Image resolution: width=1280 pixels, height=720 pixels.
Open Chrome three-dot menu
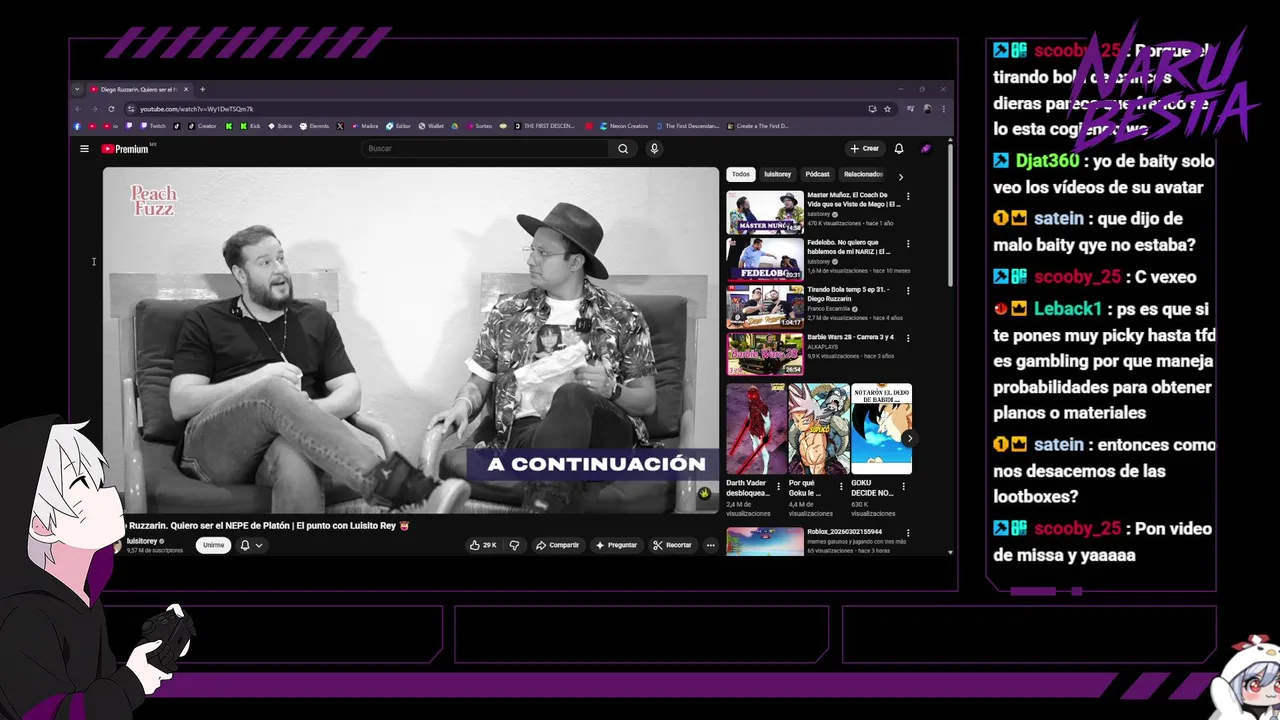(x=943, y=109)
